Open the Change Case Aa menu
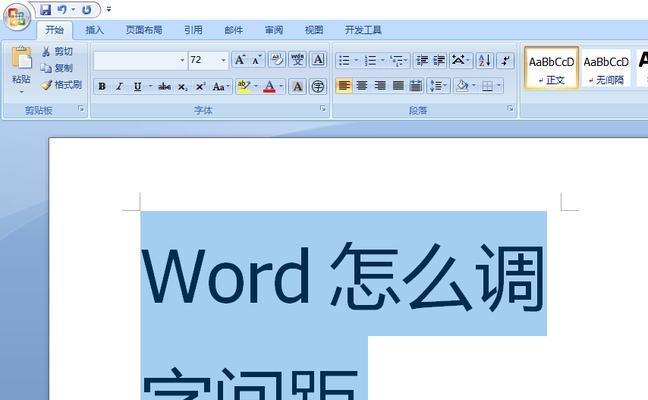The image size is (648, 400). coord(220,86)
